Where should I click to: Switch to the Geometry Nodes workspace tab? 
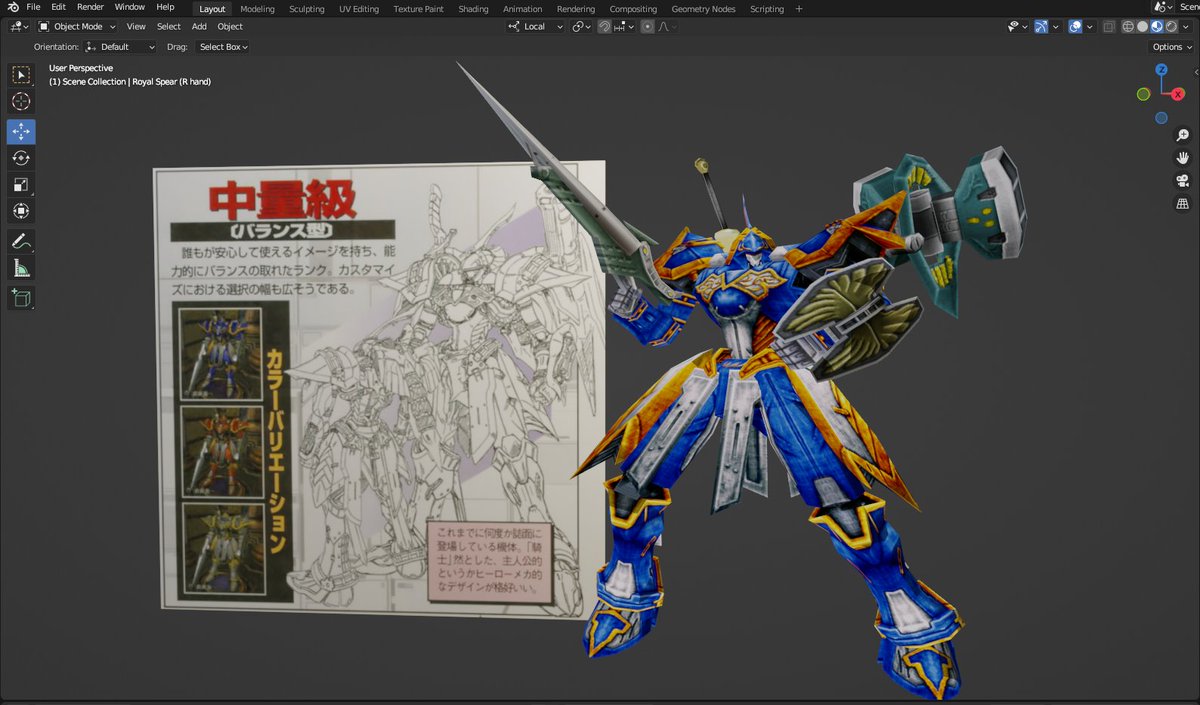point(703,9)
